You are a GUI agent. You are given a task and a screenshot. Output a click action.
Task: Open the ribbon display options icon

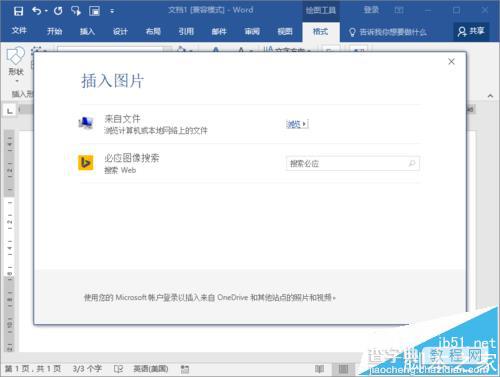pos(399,10)
